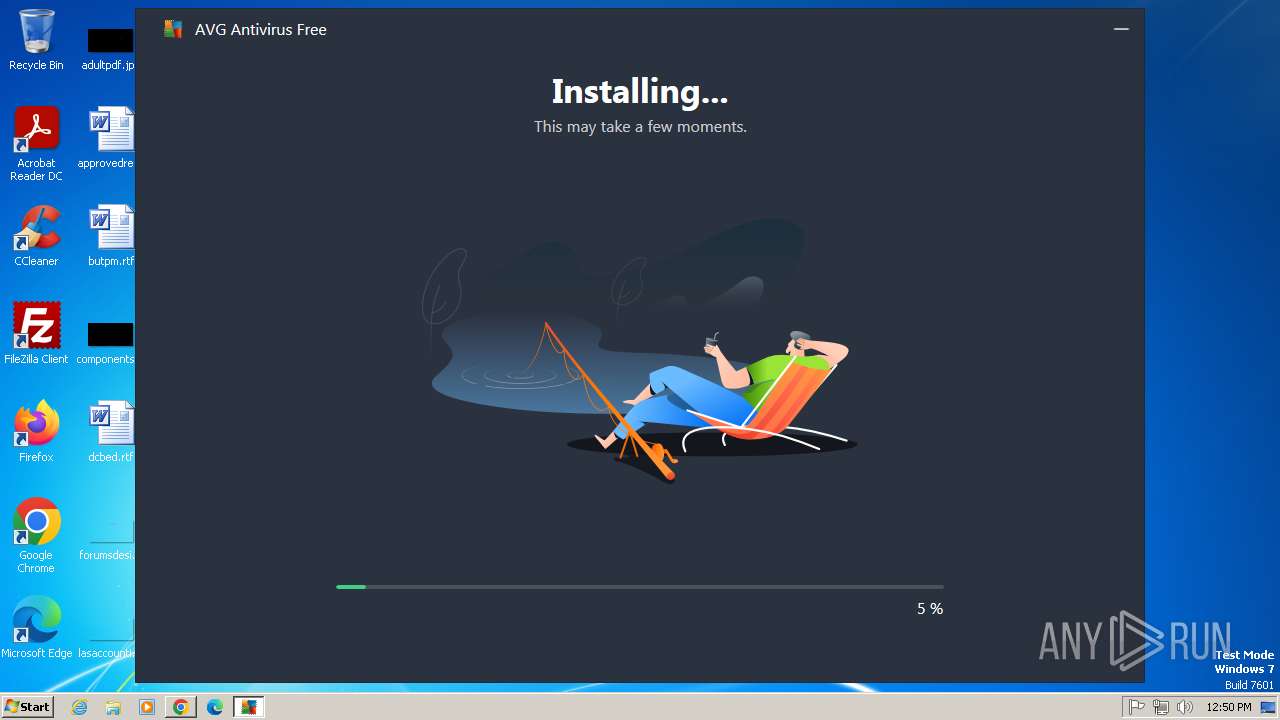This screenshot has height=720, width=1280.
Task: Open CCleaner desktop shortcut
Action: (x=36, y=236)
